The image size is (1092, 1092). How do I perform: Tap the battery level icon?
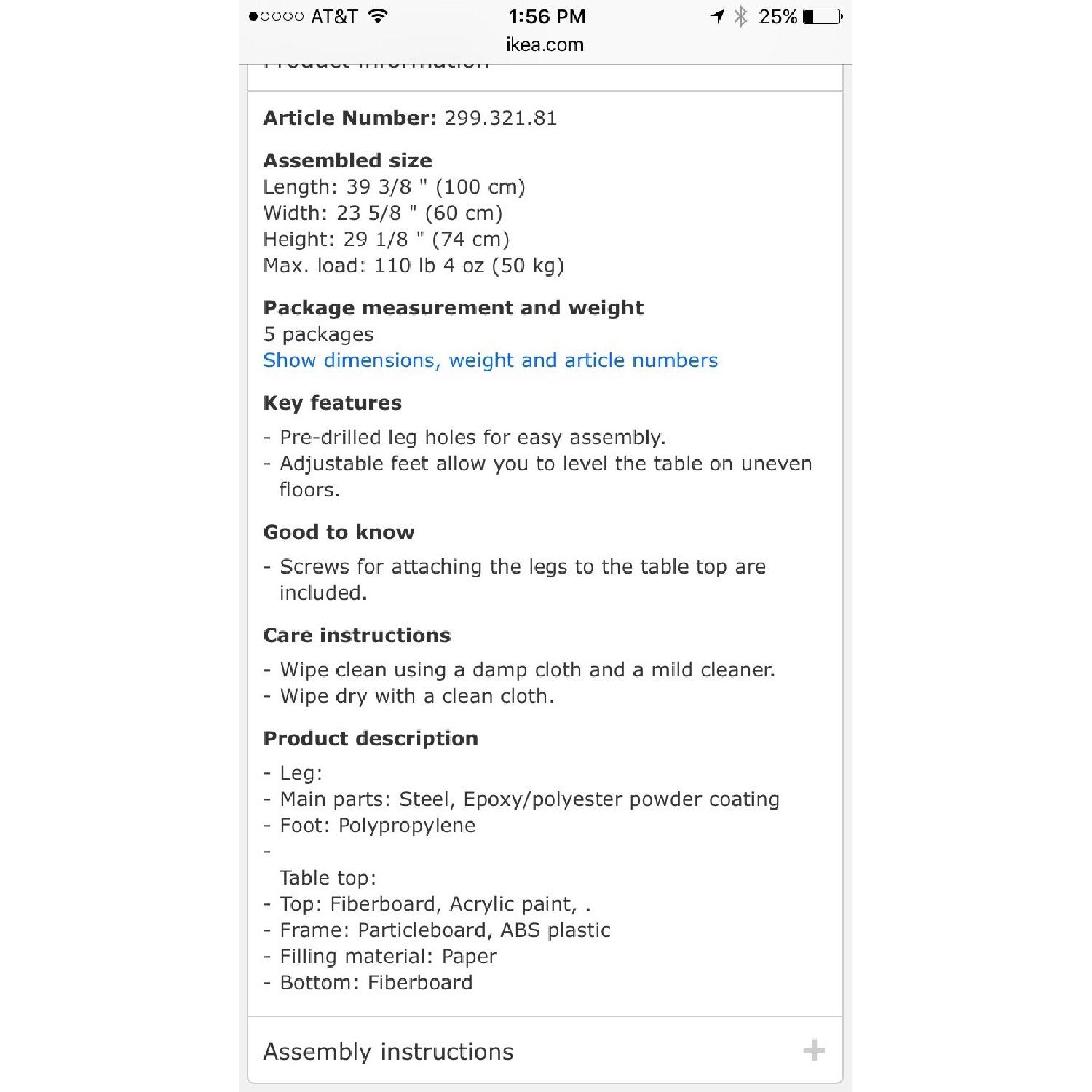coord(823,16)
